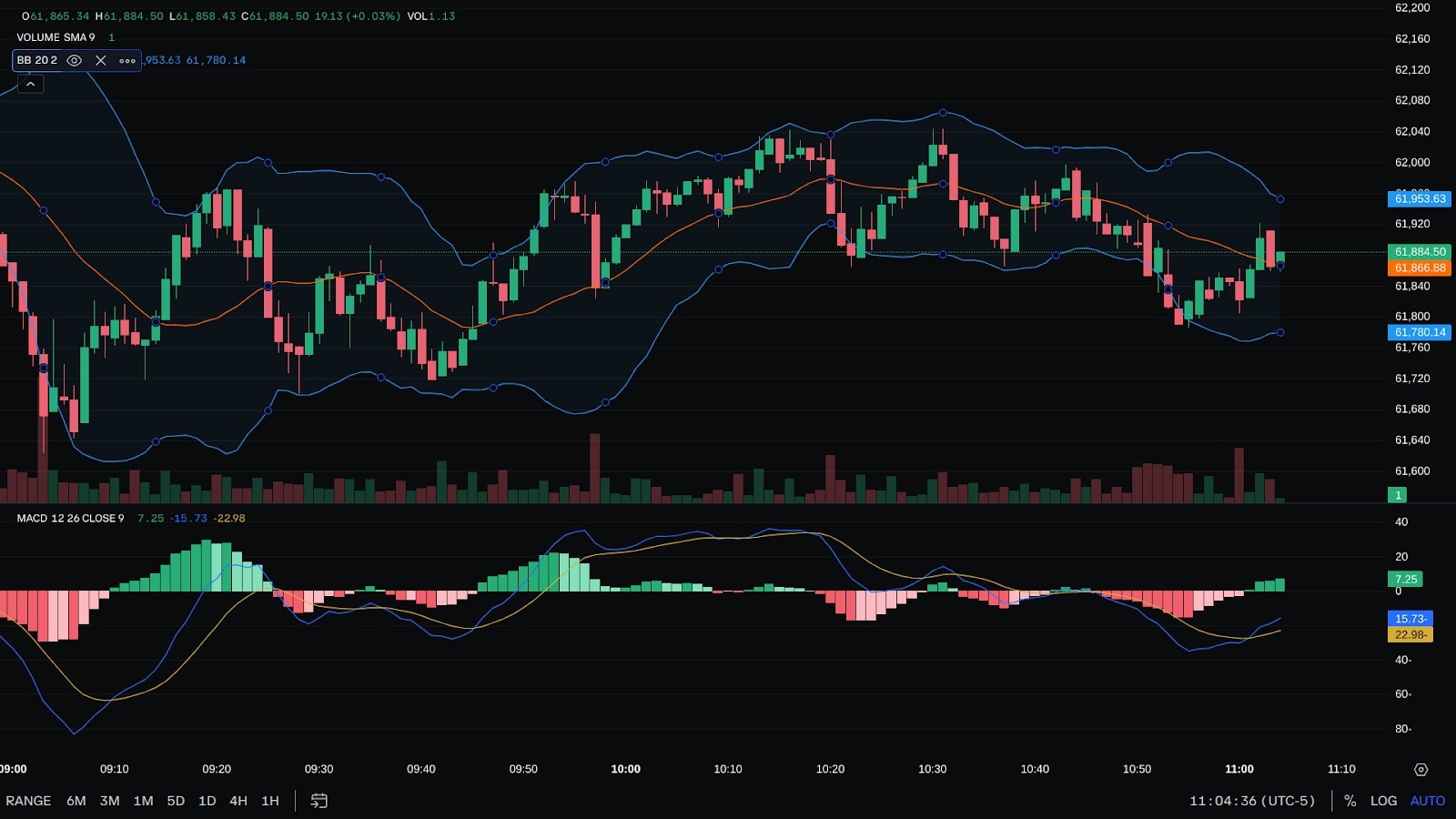Select the signal line 22.98- label
The image size is (1456, 819).
1410,634
